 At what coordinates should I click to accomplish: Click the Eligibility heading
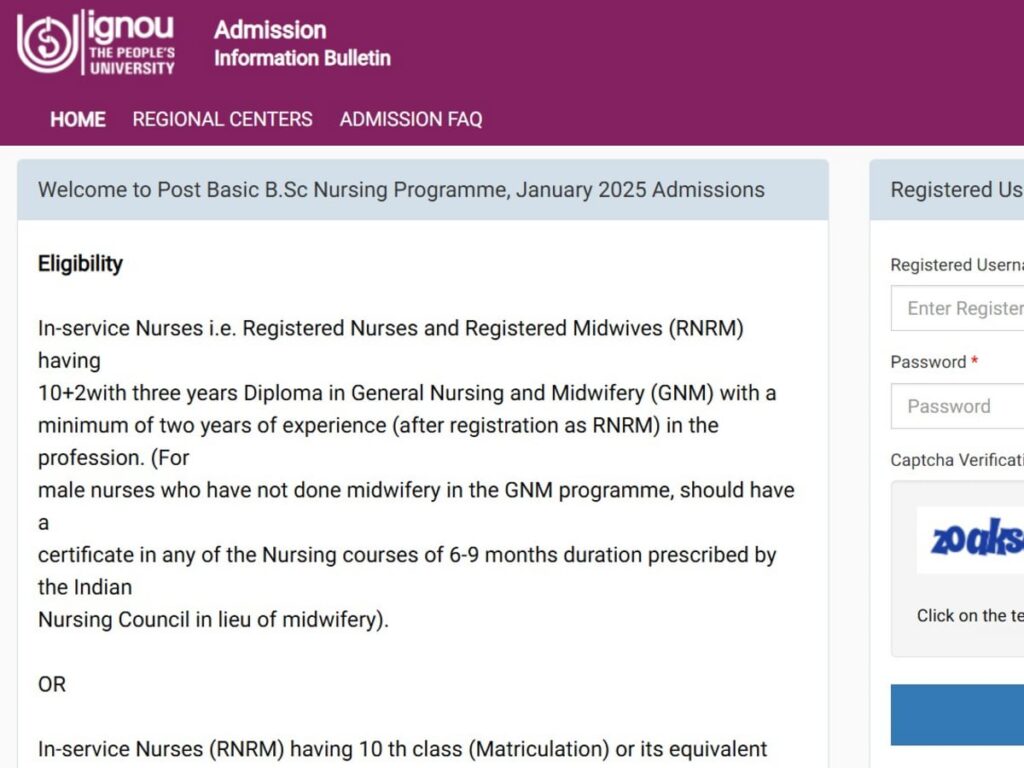click(x=80, y=264)
